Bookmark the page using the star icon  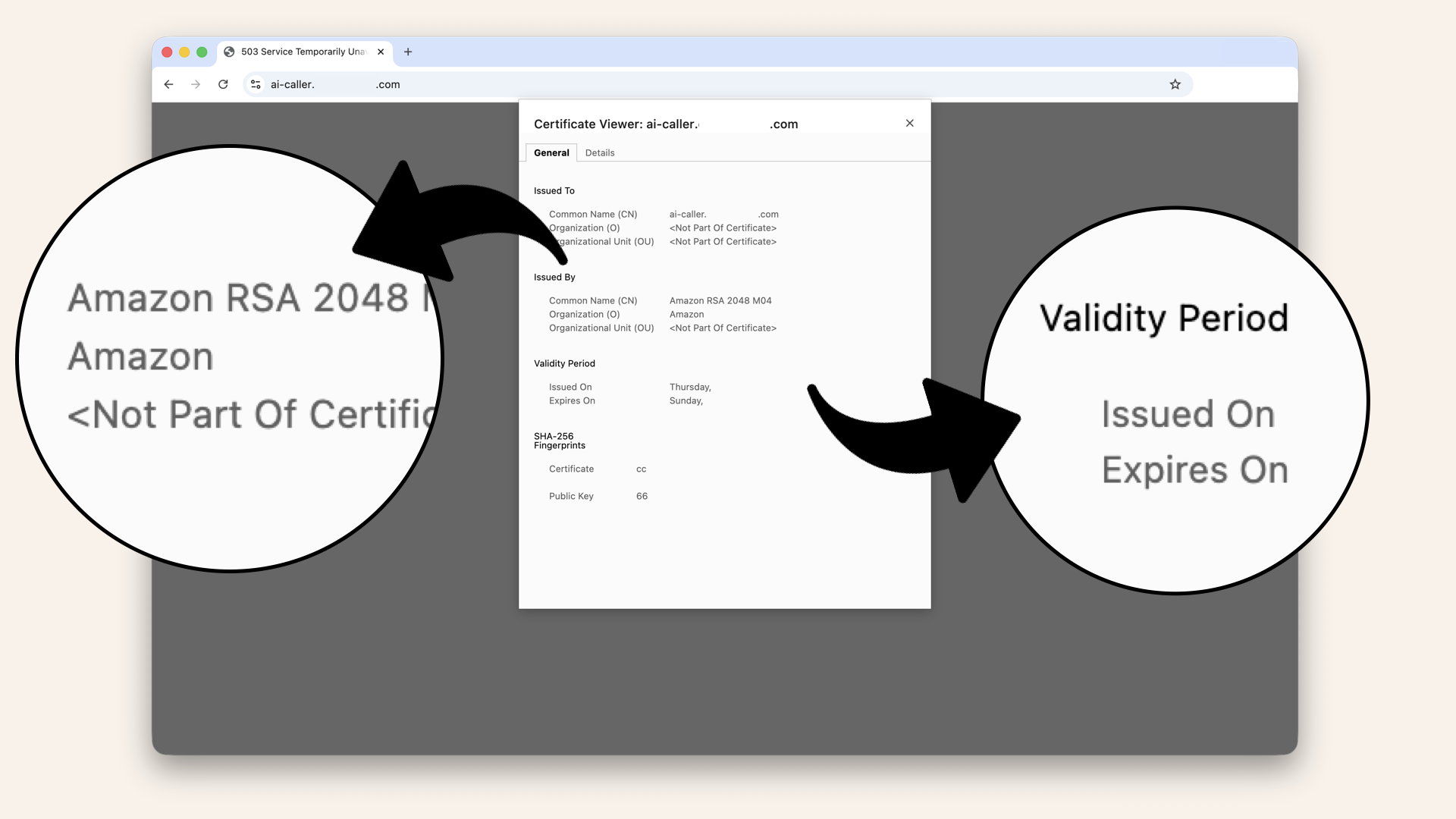coord(1175,84)
